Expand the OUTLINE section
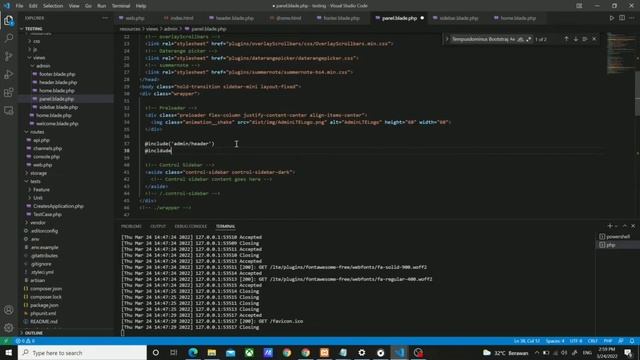Viewport: 640px width, 360px height. tap(33, 333)
